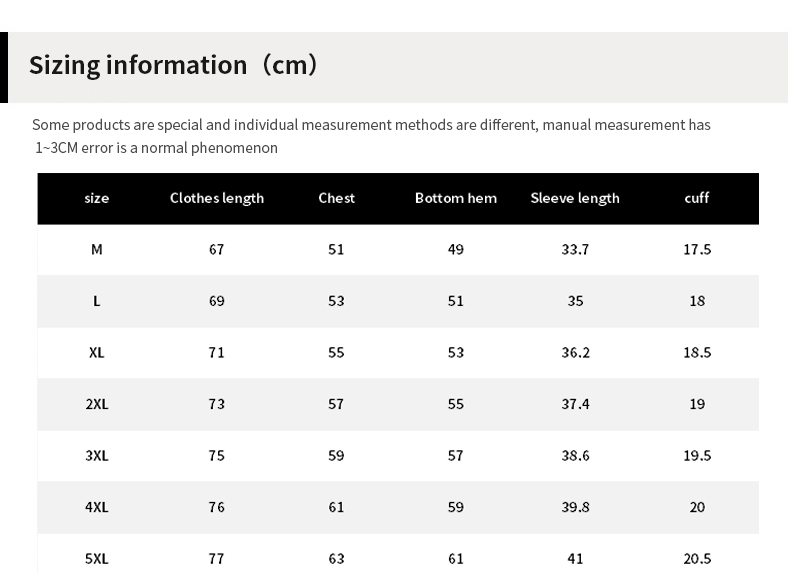
Task: Click the measurement error disclaimer text
Action: point(371,136)
